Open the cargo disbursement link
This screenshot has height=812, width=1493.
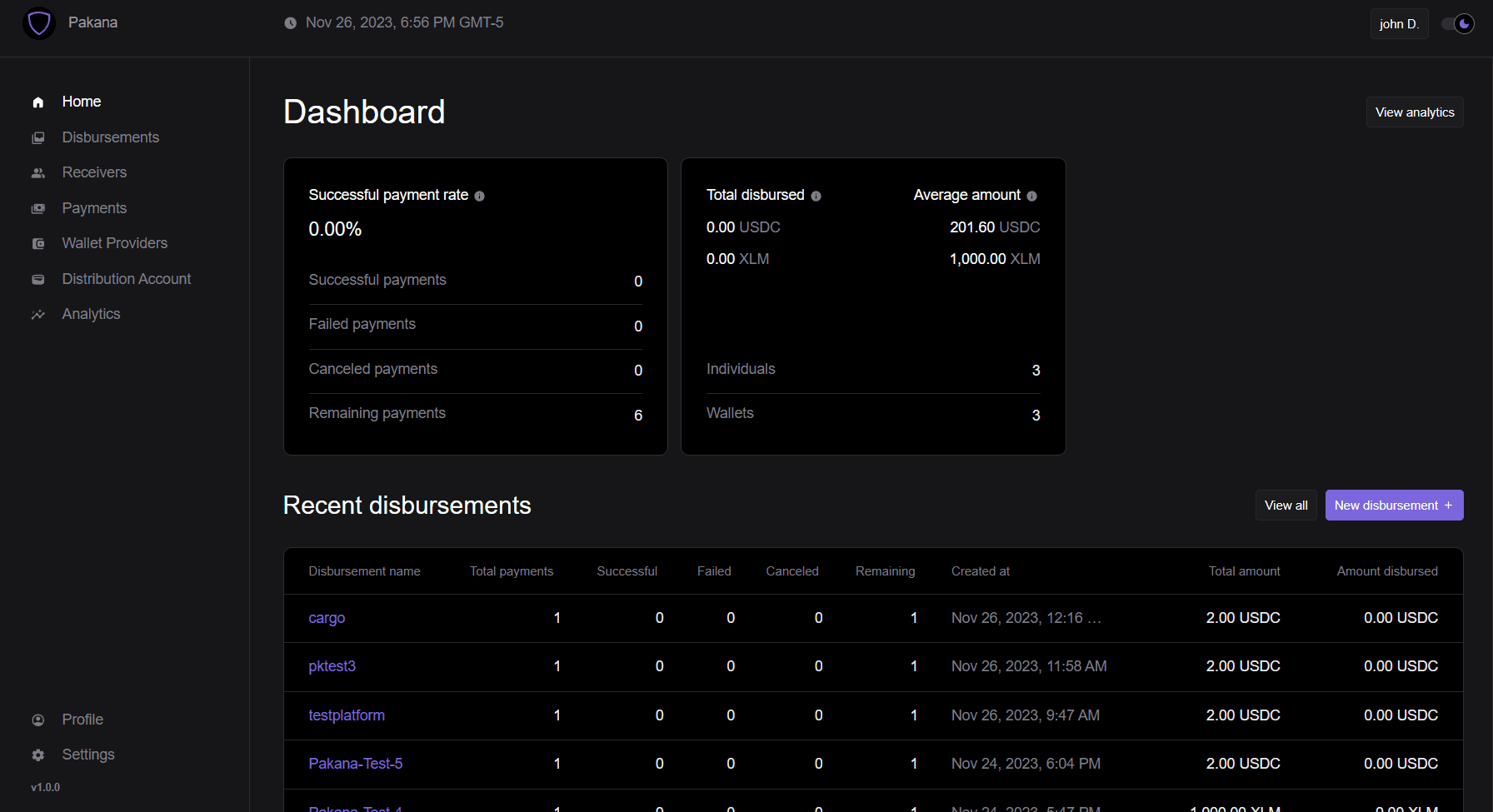[327, 618]
